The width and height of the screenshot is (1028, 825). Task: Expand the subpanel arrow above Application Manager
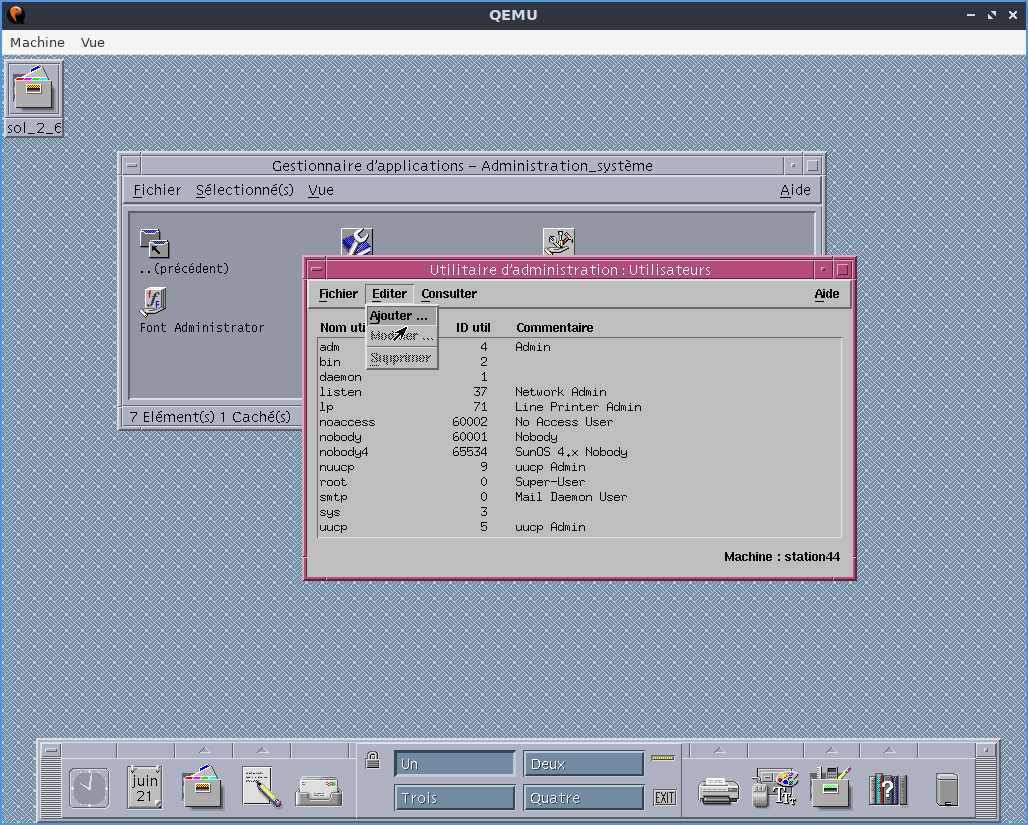pyautogui.click(x=831, y=750)
